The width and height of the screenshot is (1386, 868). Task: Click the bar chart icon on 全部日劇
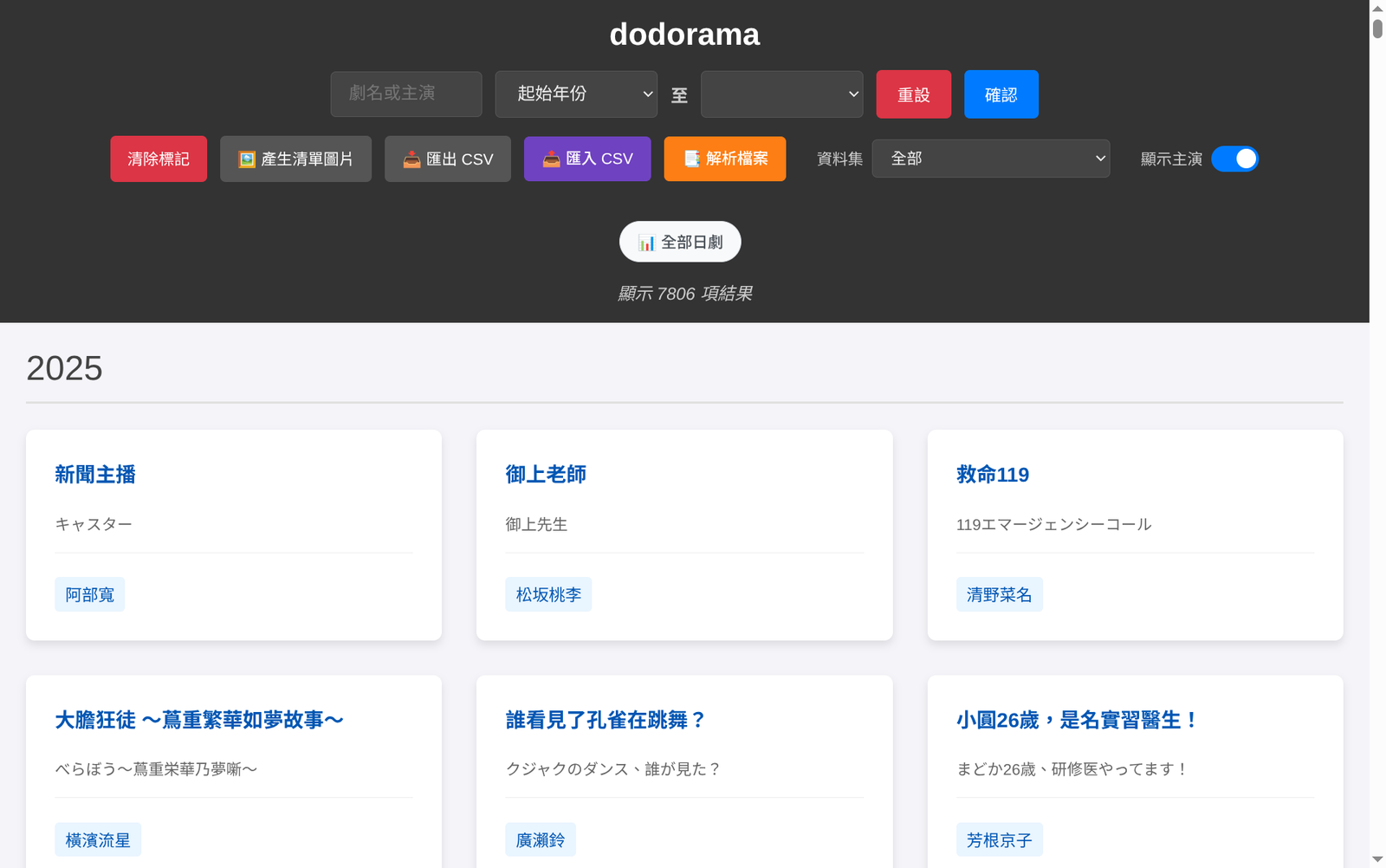click(x=646, y=243)
